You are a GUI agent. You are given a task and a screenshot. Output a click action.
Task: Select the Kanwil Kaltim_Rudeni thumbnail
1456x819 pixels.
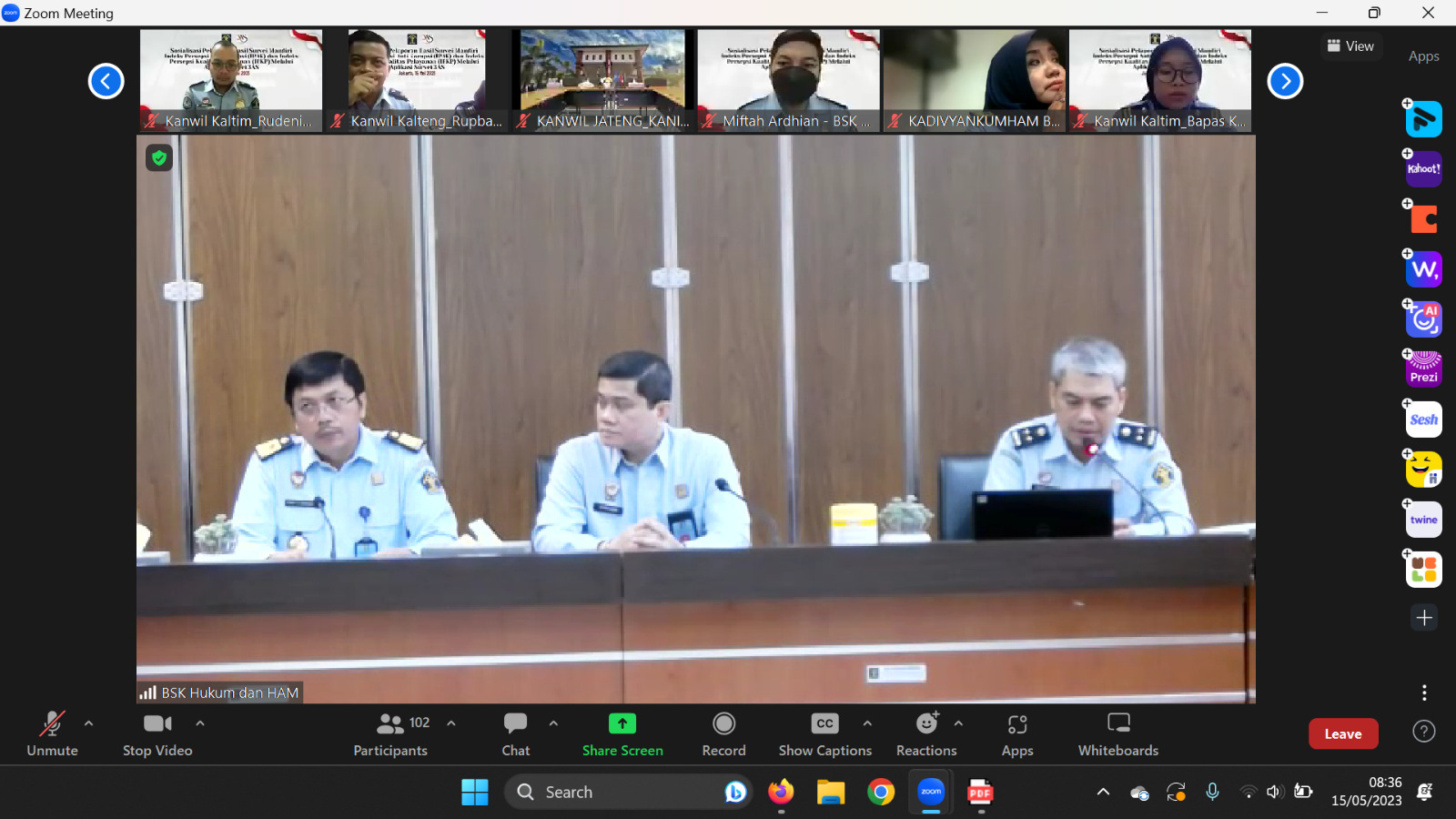tap(231, 81)
